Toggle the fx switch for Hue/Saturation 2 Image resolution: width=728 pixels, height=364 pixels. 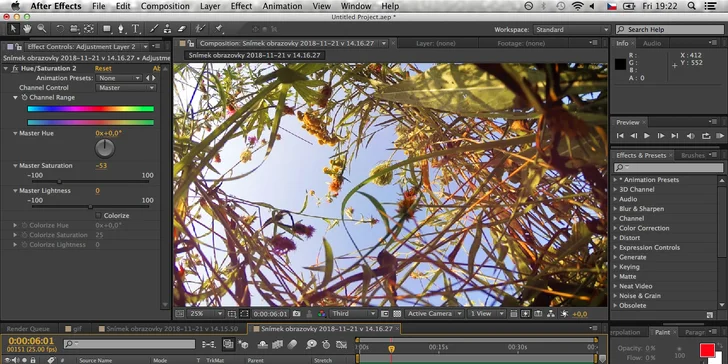click(x=14, y=68)
